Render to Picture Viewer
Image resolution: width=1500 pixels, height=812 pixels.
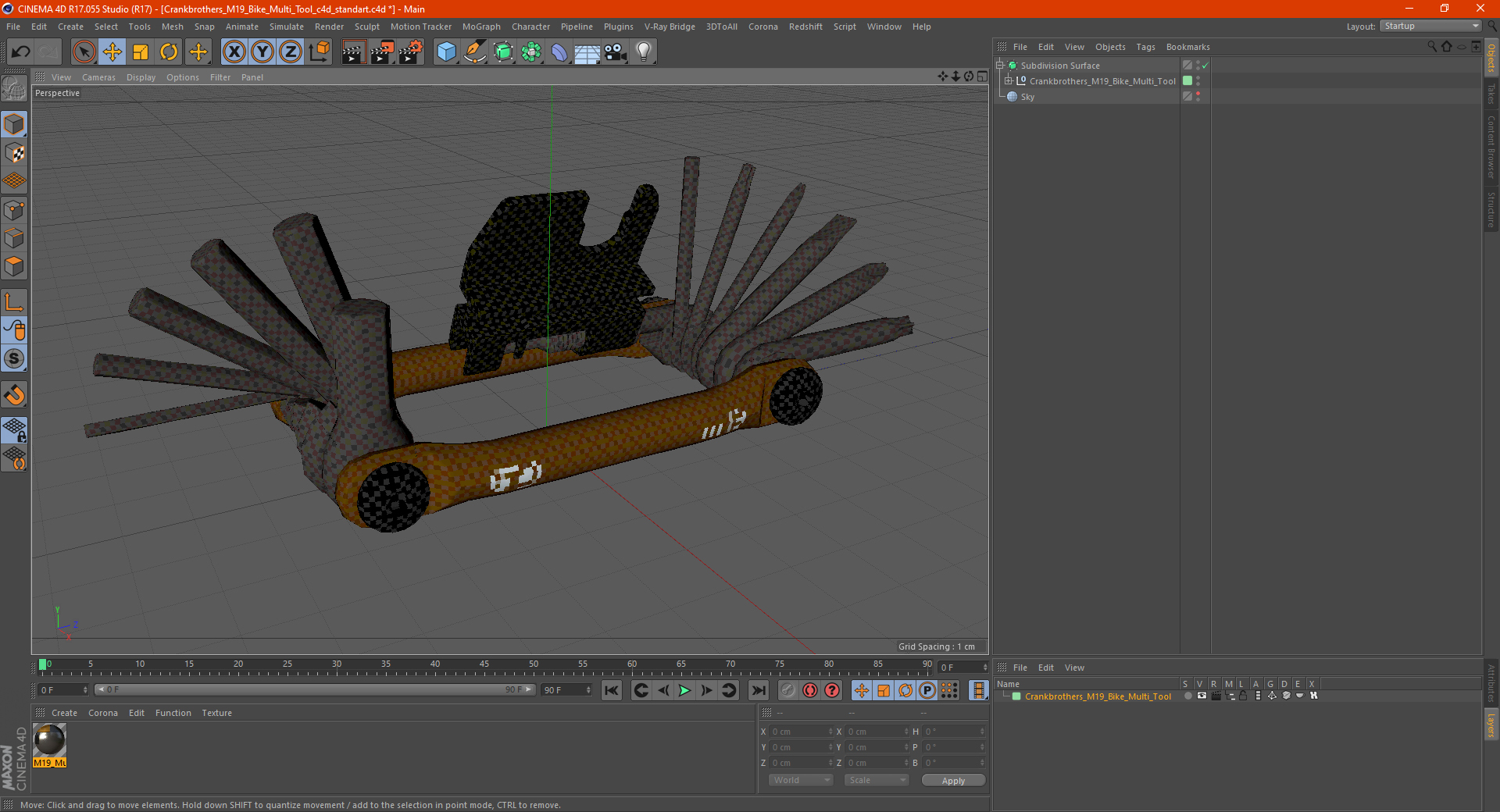[x=382, y=52]
